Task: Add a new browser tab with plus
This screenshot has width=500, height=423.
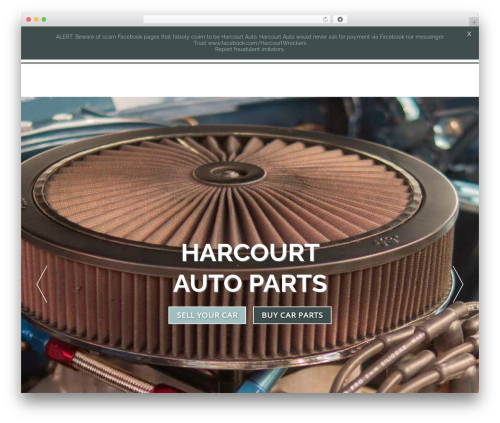Action: point(474,22)
